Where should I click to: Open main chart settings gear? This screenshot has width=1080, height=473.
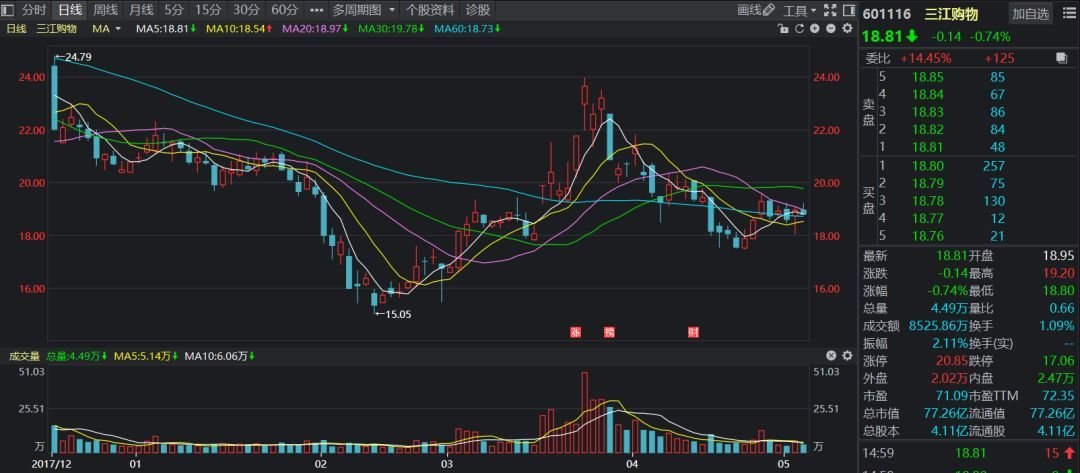[847, 28]
